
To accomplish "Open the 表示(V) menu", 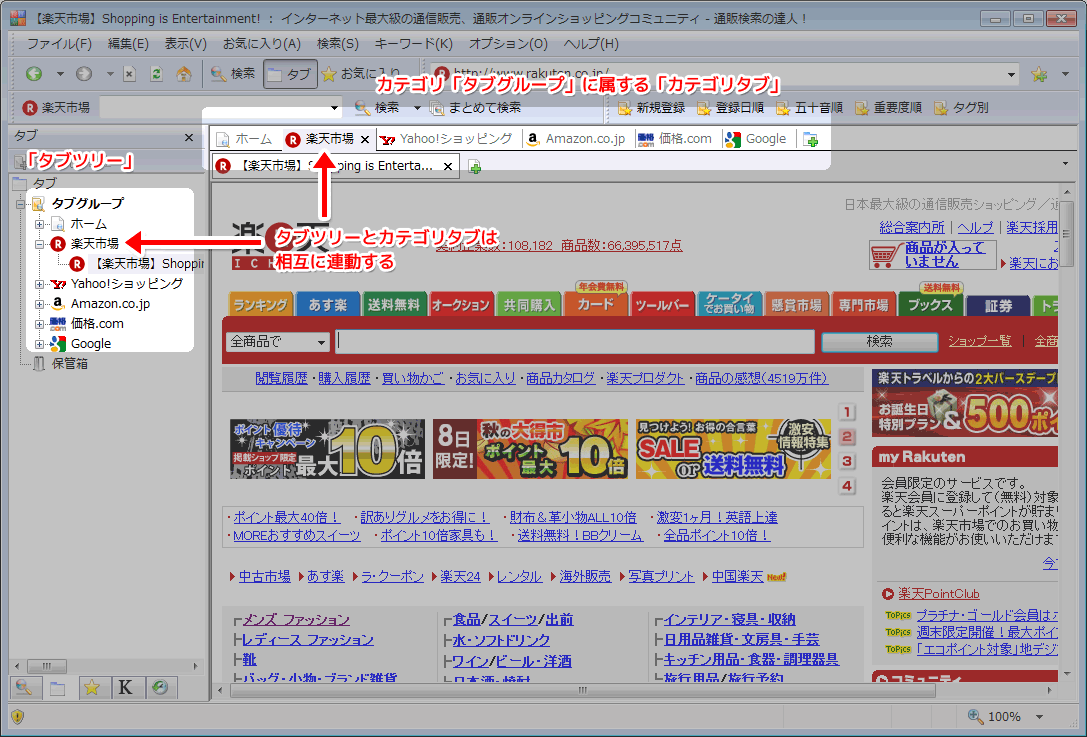I will pyautogui.click(x=185, y=44).
